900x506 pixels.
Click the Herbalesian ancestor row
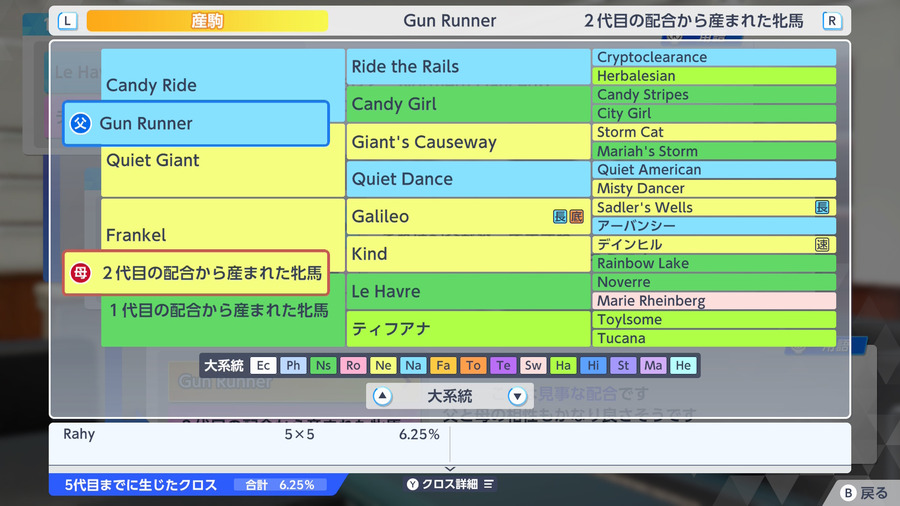coord(714,76)
